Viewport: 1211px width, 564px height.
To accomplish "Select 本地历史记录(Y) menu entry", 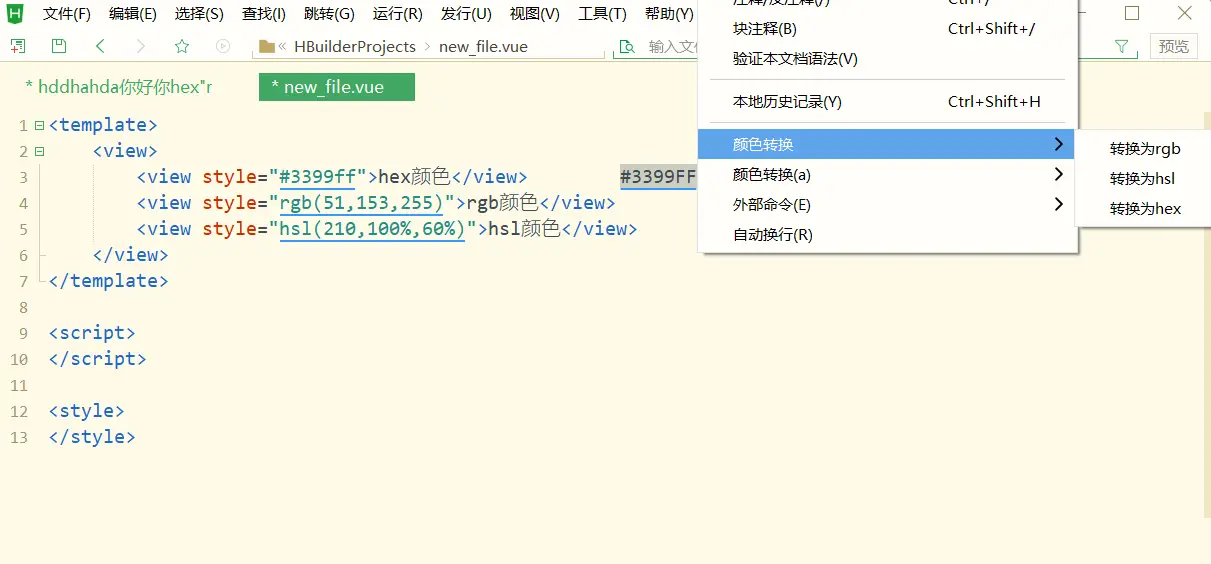I will (x=888, y=102).
